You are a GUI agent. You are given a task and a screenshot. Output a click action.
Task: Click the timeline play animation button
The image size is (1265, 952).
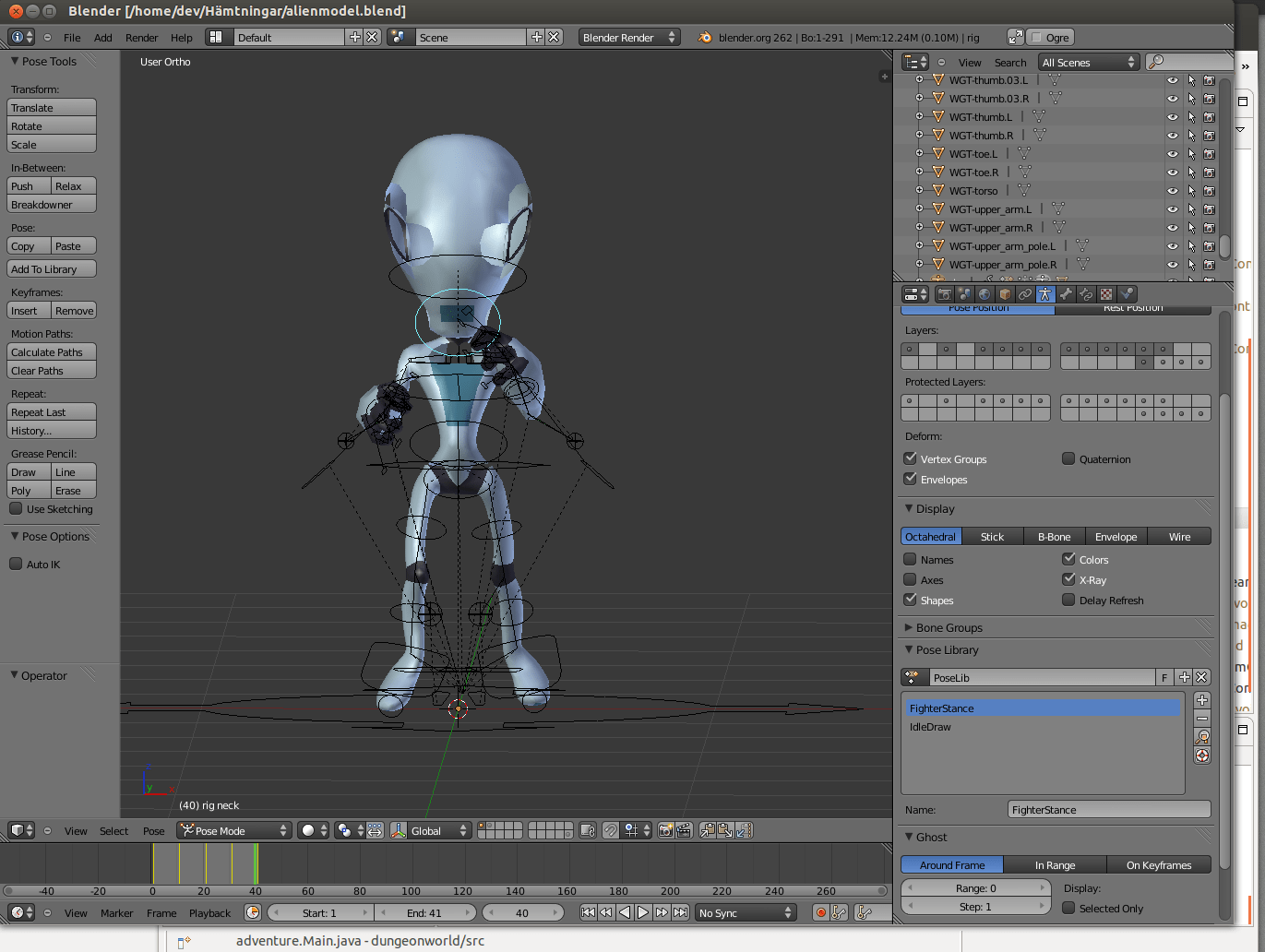click(643, 912)
